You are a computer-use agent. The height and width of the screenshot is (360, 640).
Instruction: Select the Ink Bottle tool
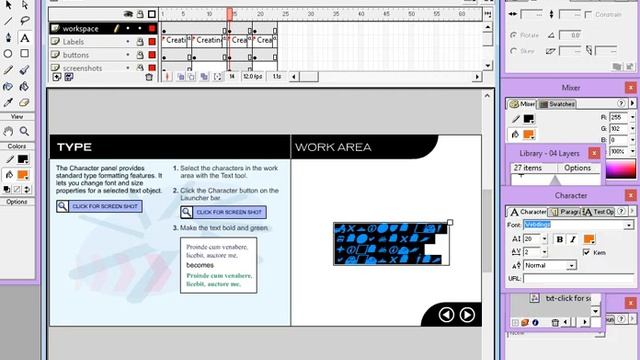(8, 87)
